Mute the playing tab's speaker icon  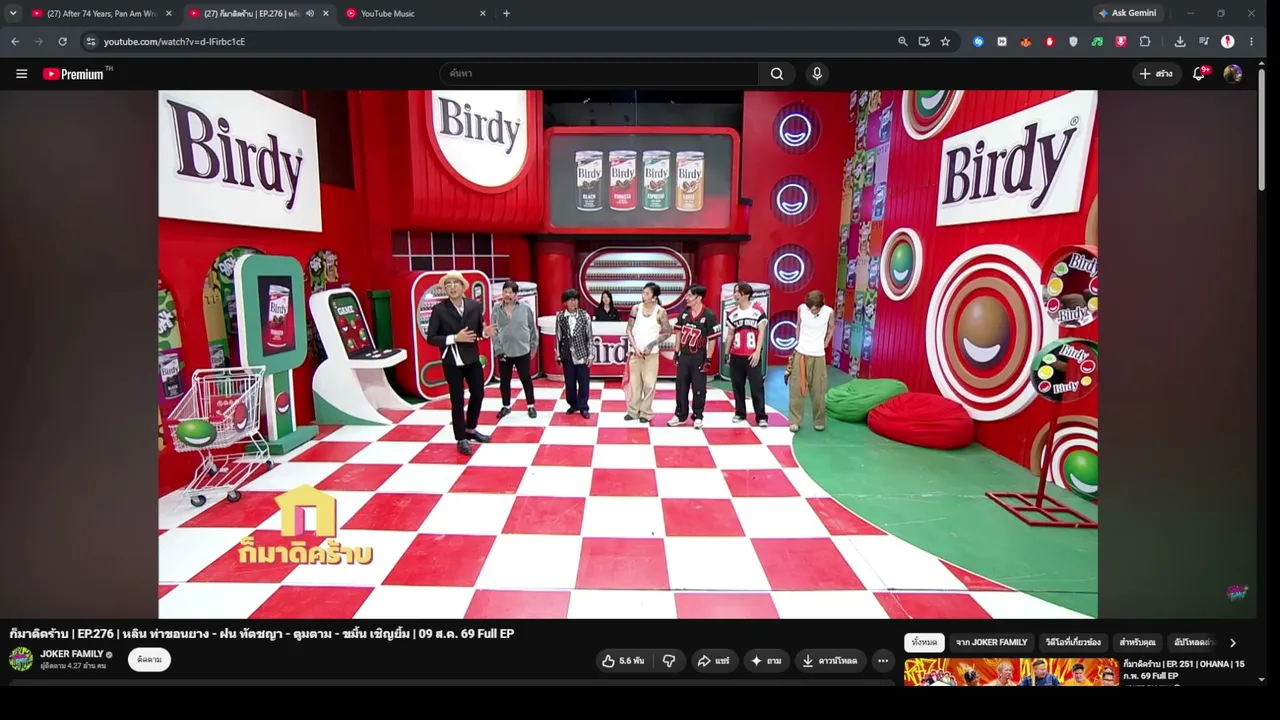[x=310, y=14]
